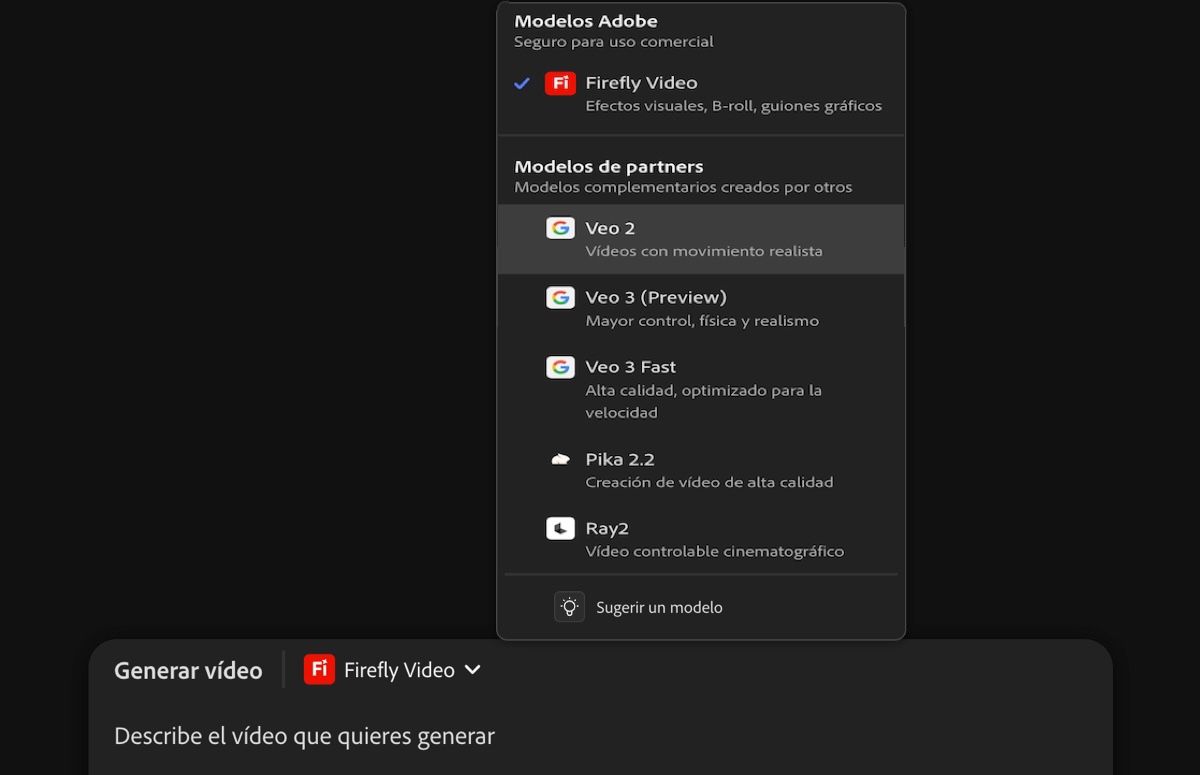Image resolution: width=1200 pixels, height=775 pixels.
Task: Choose the Veo 2 partner model
Action: click(701, 239)
